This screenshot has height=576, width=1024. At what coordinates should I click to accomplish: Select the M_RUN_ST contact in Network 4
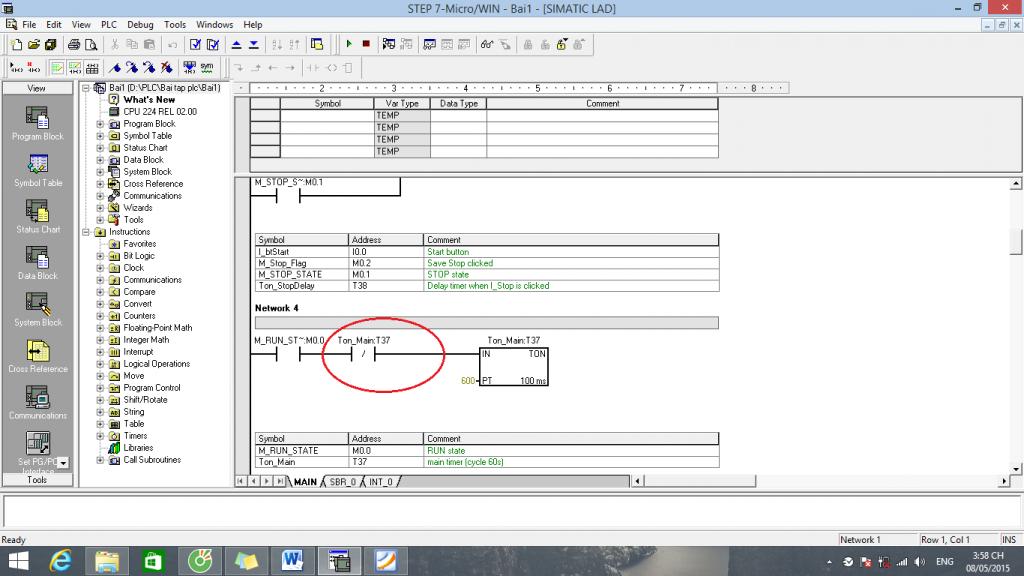coord(288,354)
